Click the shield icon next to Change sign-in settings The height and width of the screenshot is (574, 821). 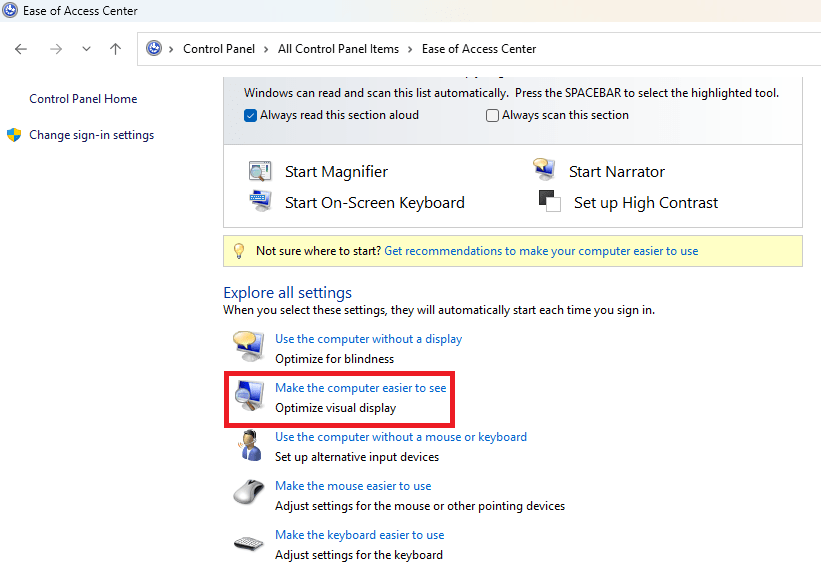click(14, 135)
